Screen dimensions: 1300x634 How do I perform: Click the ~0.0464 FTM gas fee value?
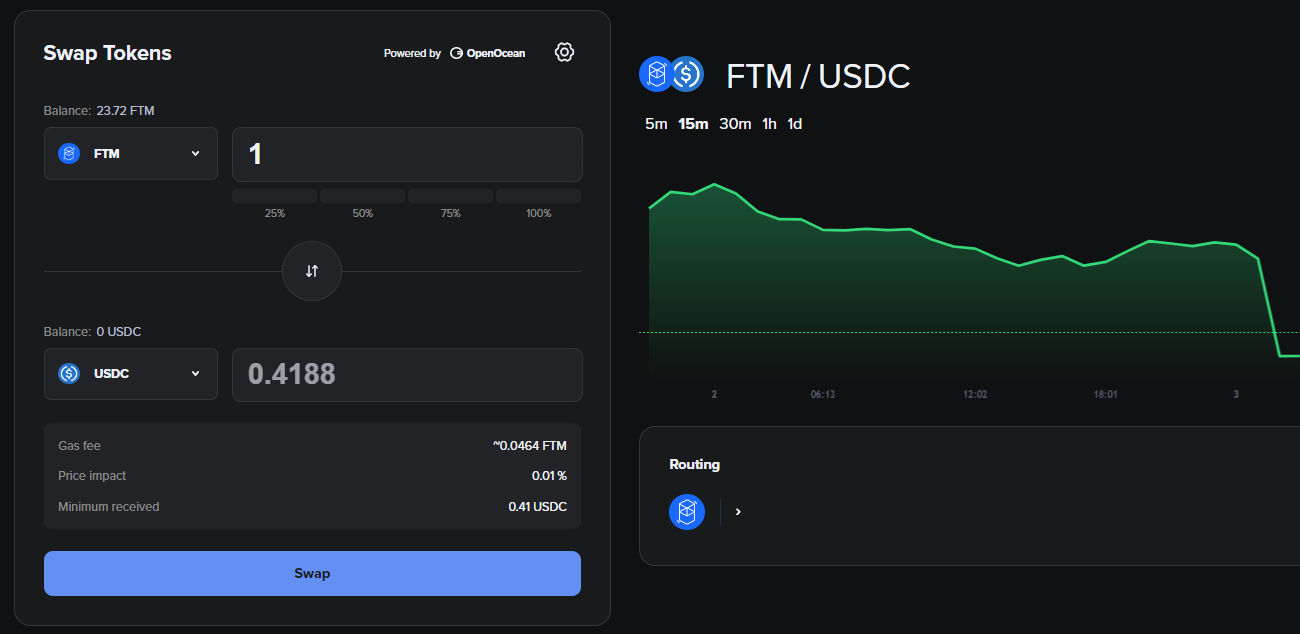click(530, 446)
